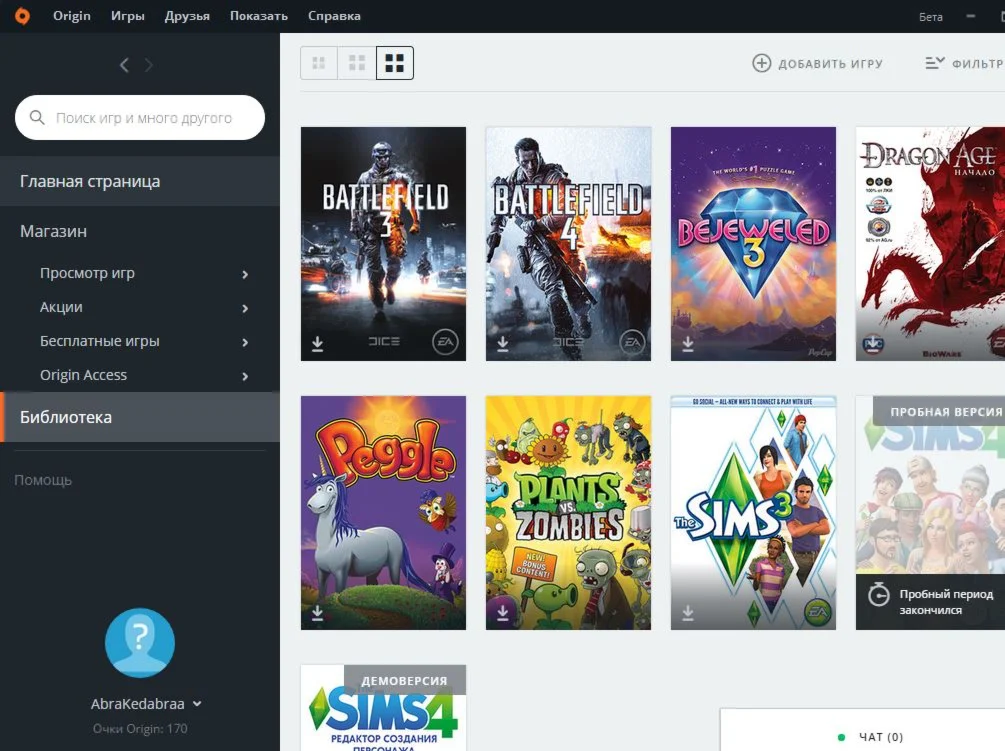Expand the Просмотр игр submenu
The width and height of the screenshot is (1005, 751).
tap(245, 274)
